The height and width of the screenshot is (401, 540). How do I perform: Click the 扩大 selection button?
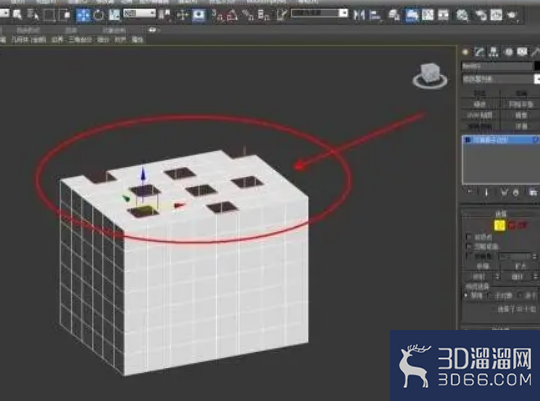[520, 266]
